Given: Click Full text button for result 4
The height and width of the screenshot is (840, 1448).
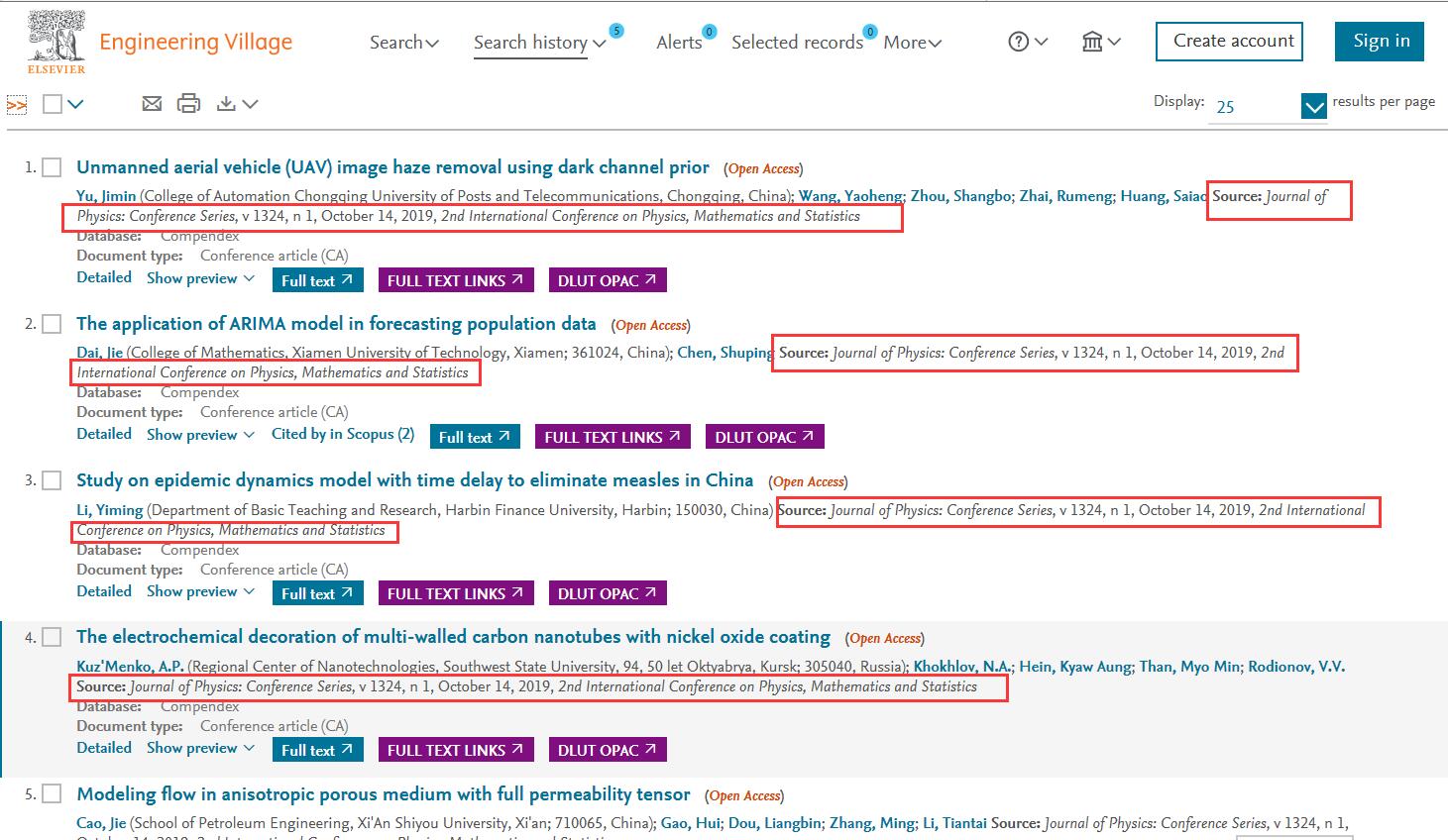Looking at the screenshot, I should 317,750.
